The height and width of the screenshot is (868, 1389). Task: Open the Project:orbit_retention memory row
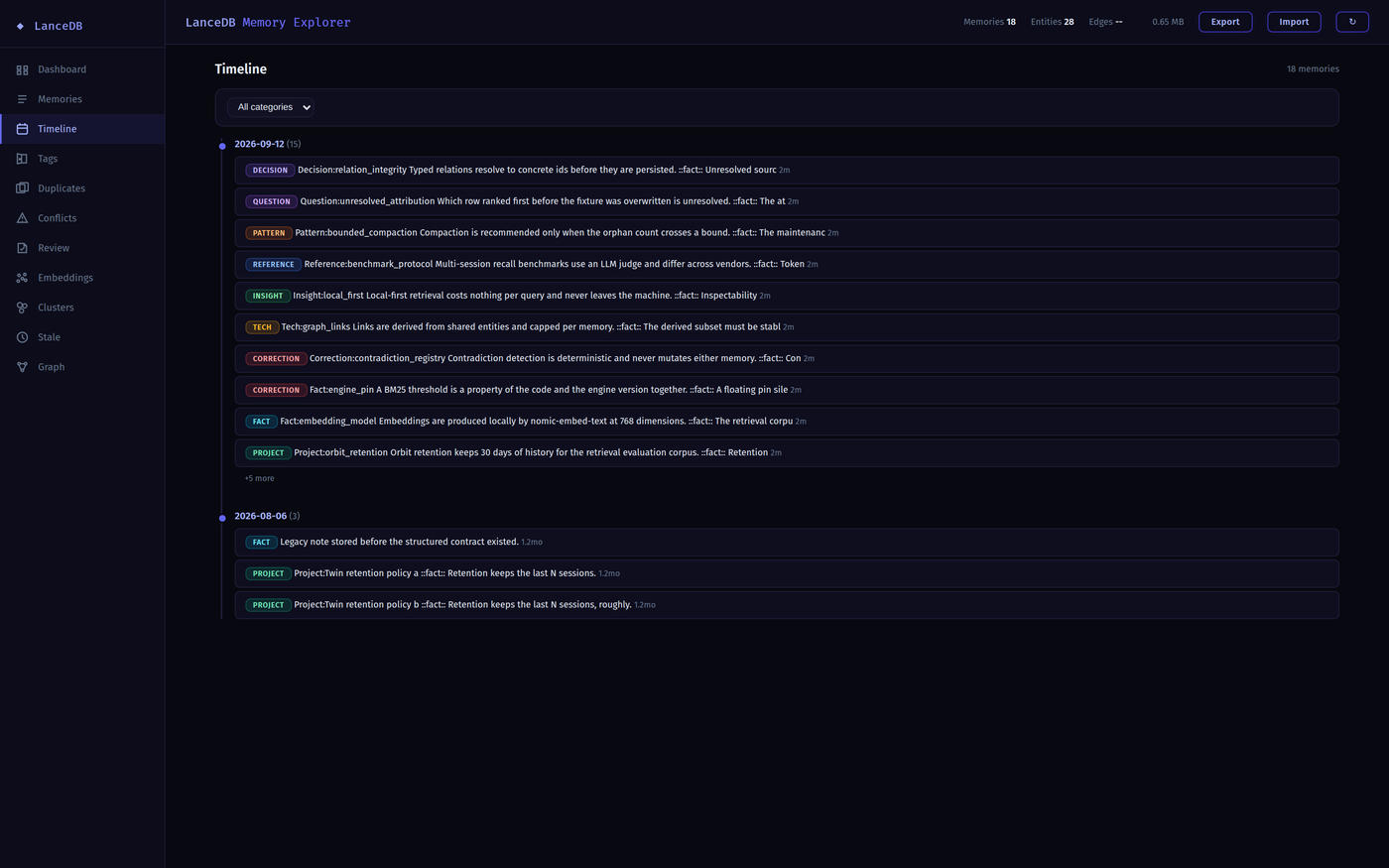coord(787,452)
